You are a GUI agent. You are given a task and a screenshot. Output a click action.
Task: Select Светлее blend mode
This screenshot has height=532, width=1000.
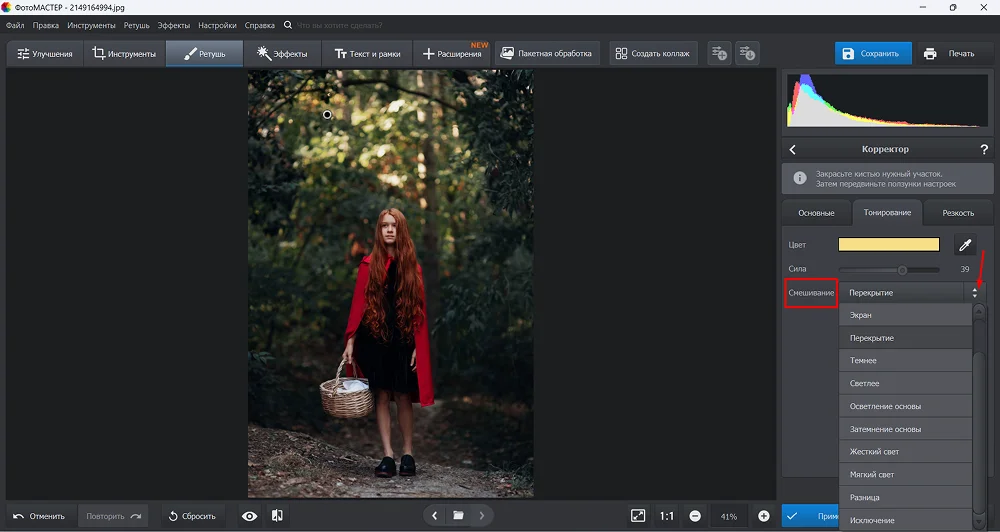click(x=905, y=383)
